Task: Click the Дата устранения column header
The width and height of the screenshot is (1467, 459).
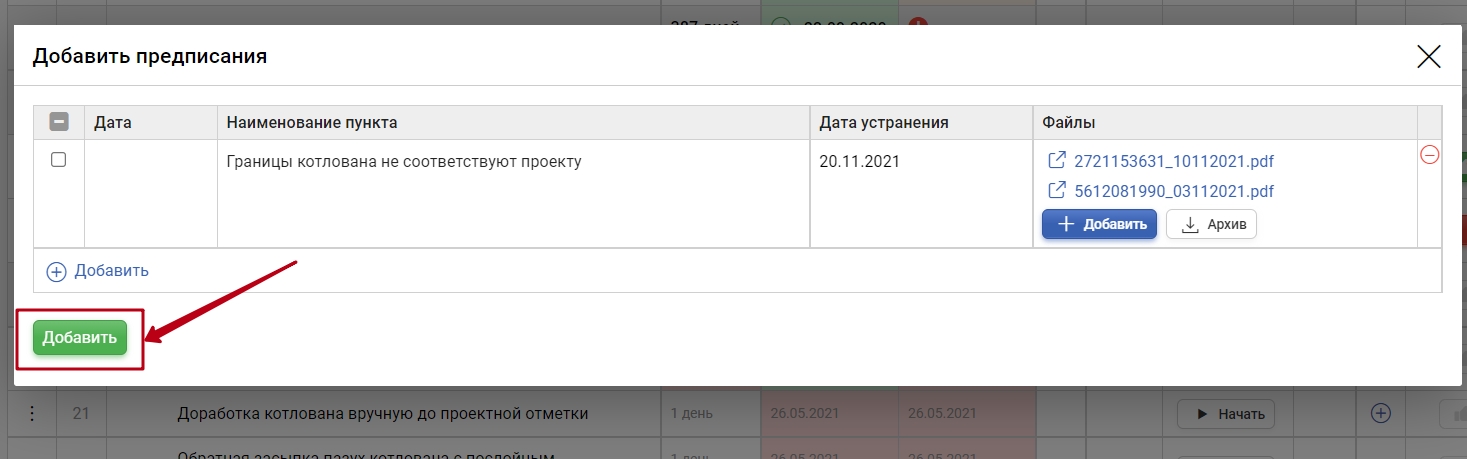Action: click(x=883, y=122)
